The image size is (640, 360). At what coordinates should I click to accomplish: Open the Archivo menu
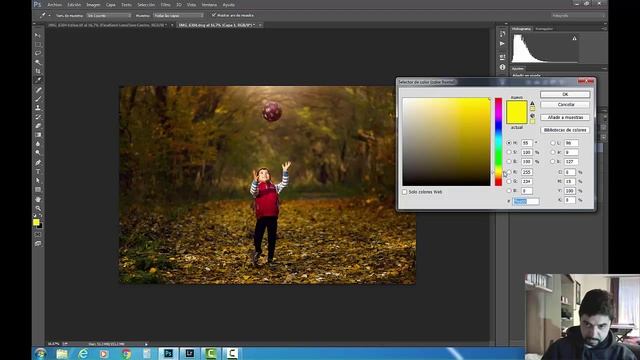[54, 5]
